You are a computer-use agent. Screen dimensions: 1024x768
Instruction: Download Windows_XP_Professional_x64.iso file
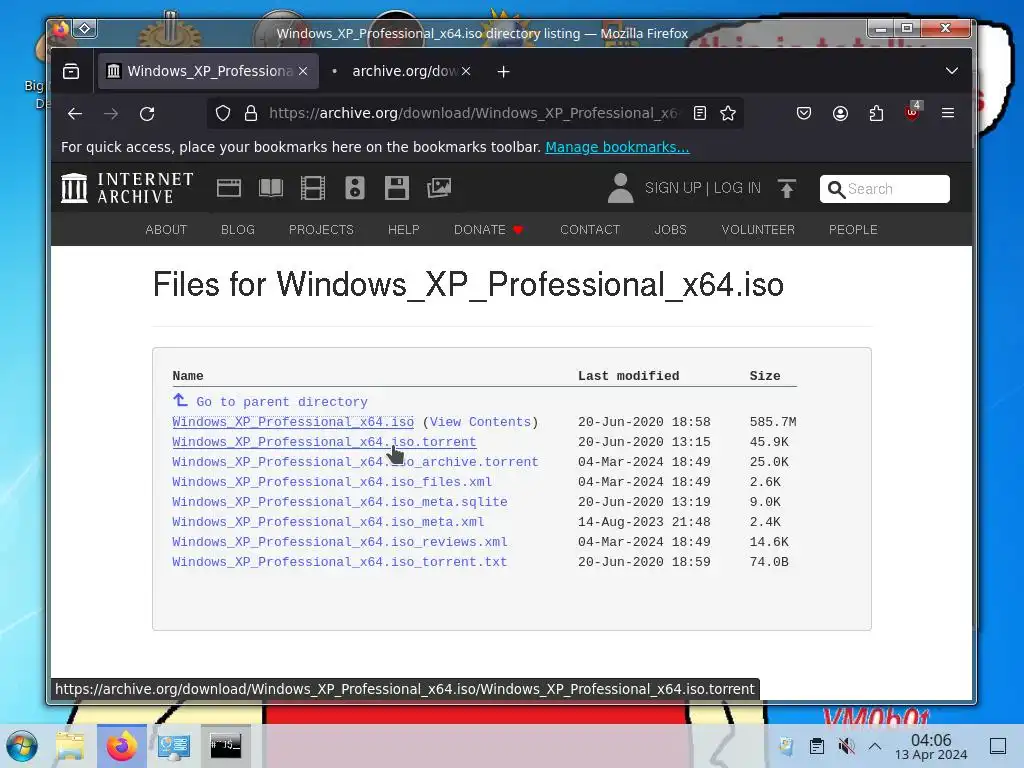[x=293, y=422]
